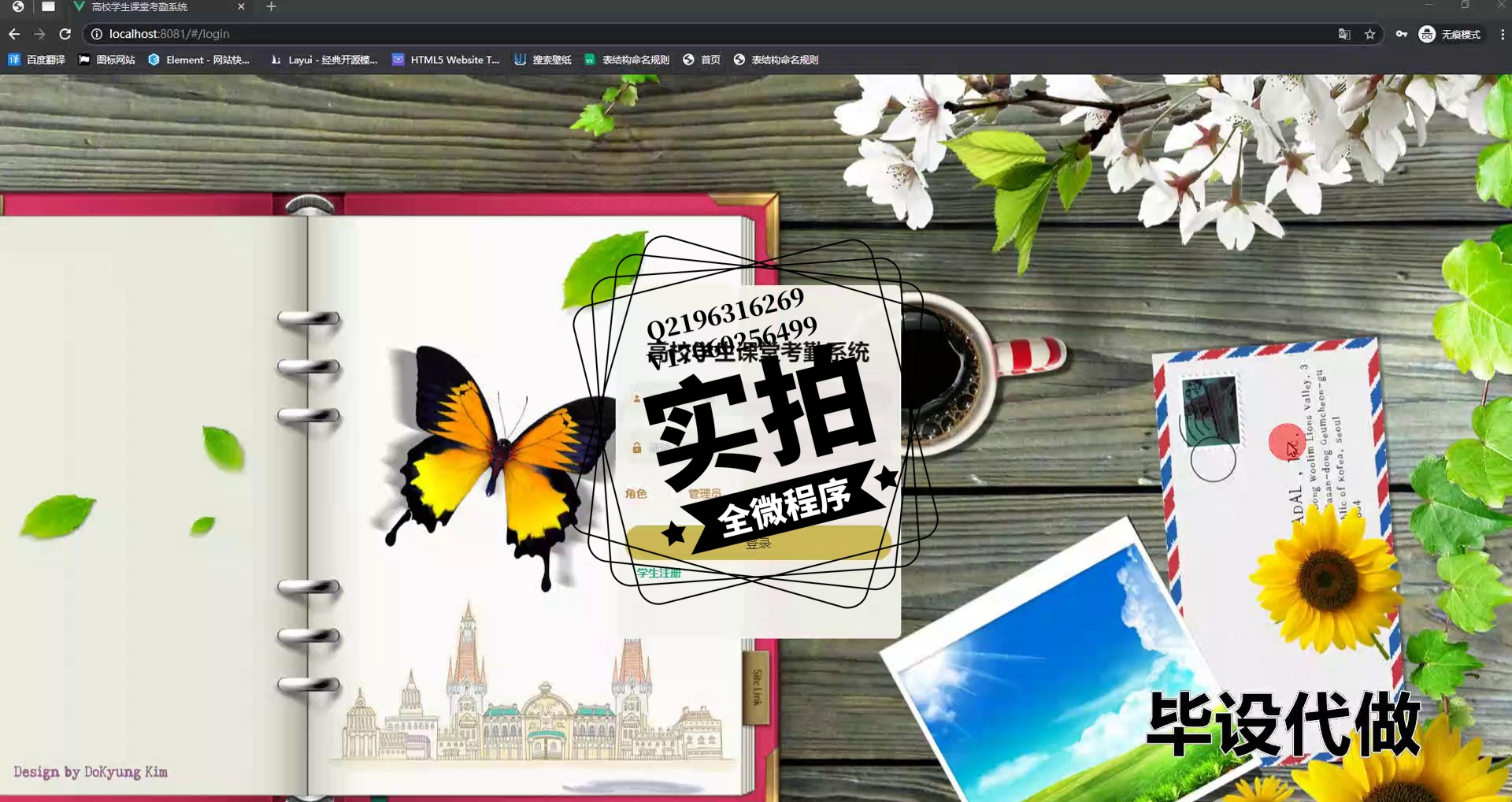Switch to the globe-icon pinned tab
Viewport: 1512px width, 802px height.
click(17, 6)
